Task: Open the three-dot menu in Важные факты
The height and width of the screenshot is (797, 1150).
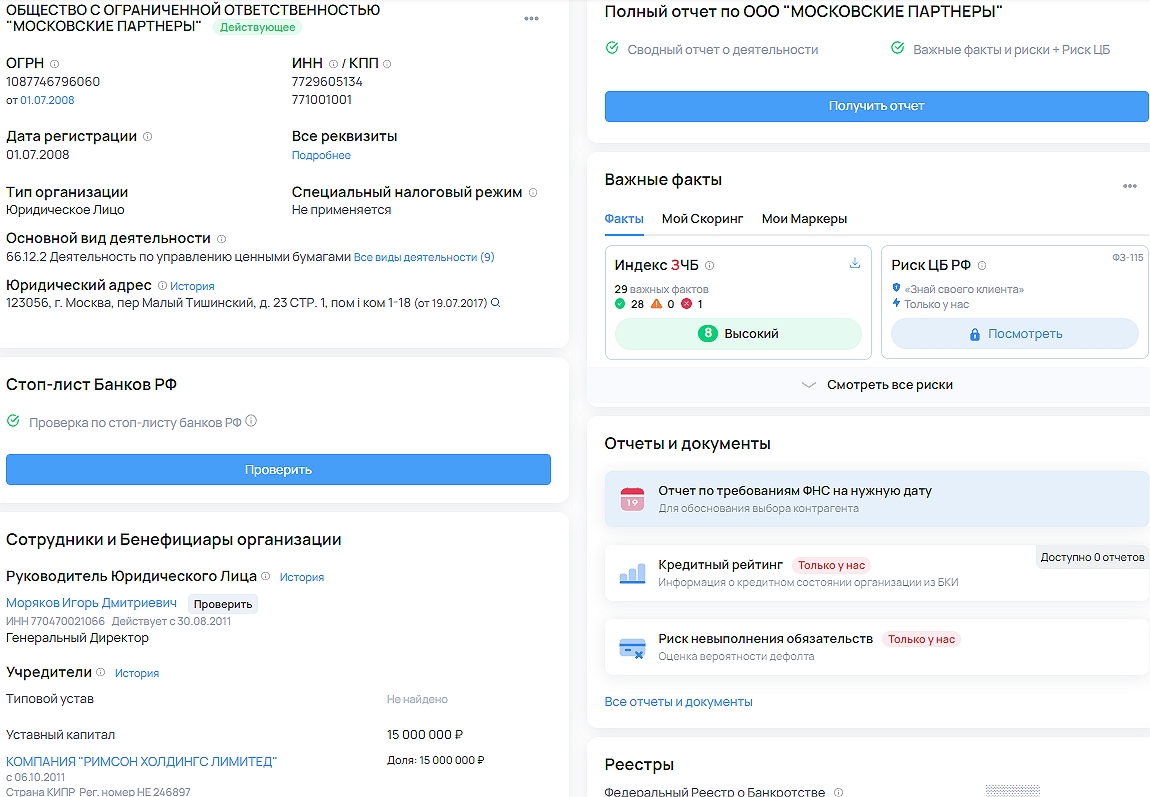Action: 1129,186
